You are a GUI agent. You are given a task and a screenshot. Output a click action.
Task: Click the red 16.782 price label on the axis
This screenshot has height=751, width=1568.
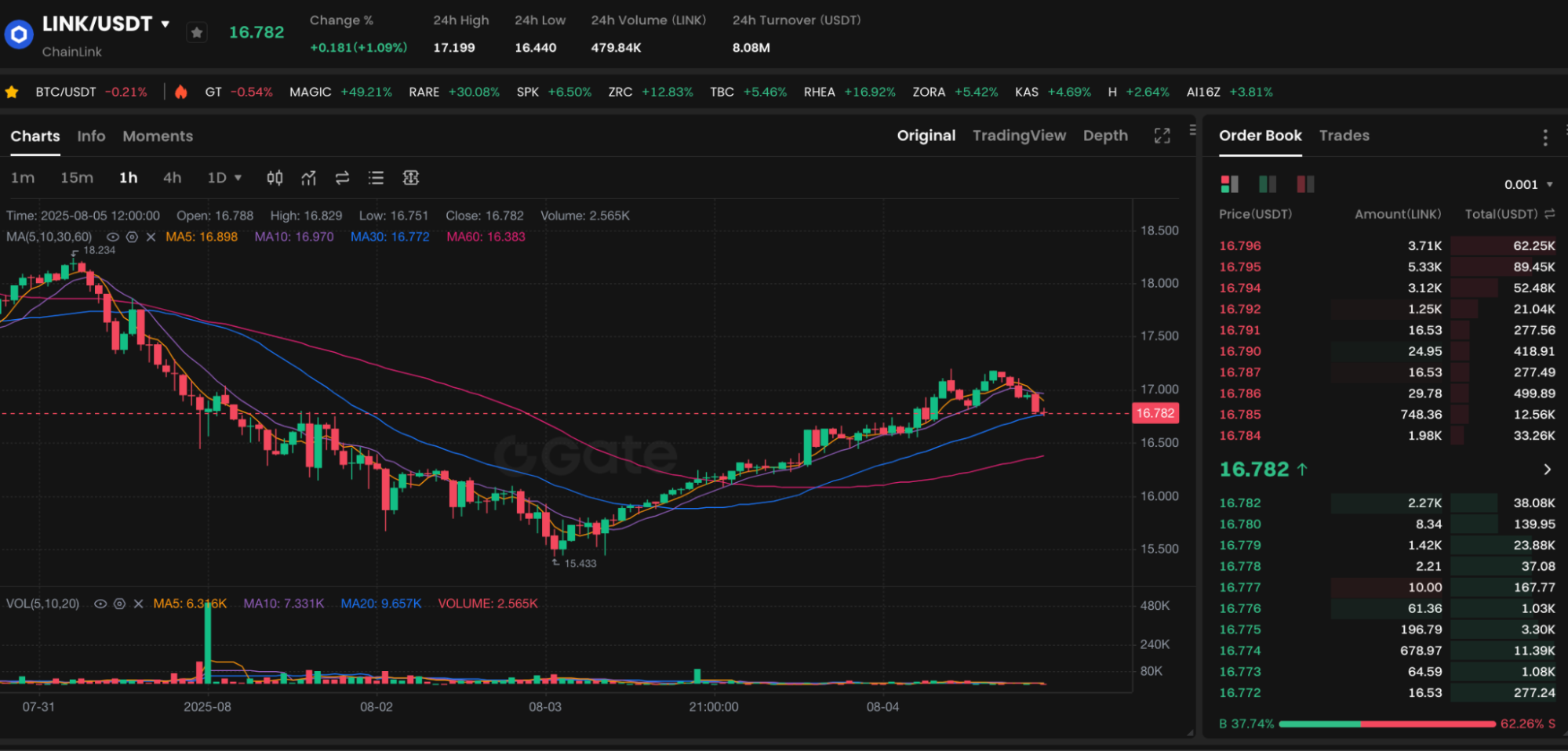pos(1155,413)
